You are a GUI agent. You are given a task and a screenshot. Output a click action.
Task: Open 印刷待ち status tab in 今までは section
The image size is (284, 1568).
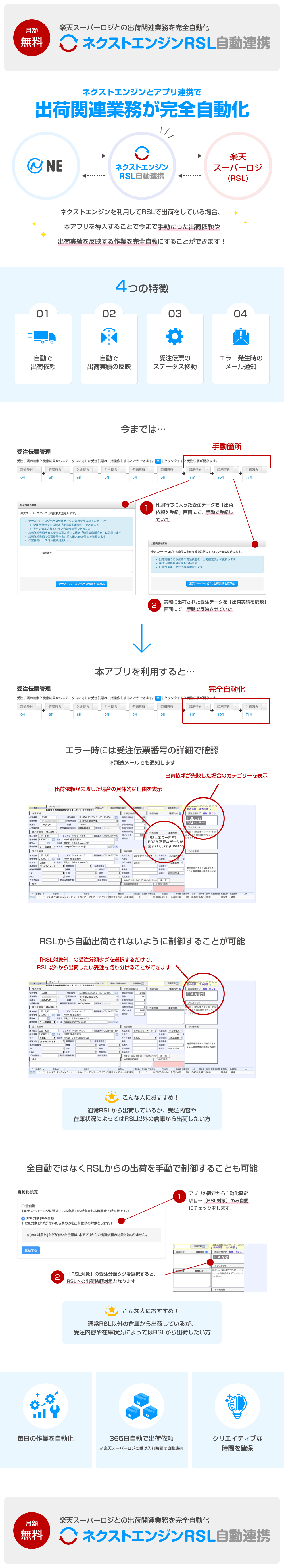195,469
